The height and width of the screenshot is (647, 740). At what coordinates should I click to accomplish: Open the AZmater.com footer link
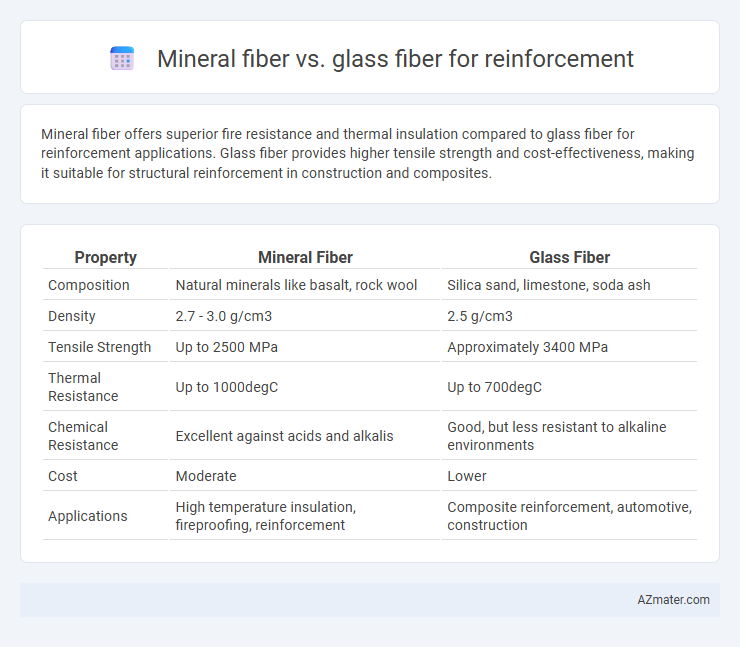[x=673, y=599]
